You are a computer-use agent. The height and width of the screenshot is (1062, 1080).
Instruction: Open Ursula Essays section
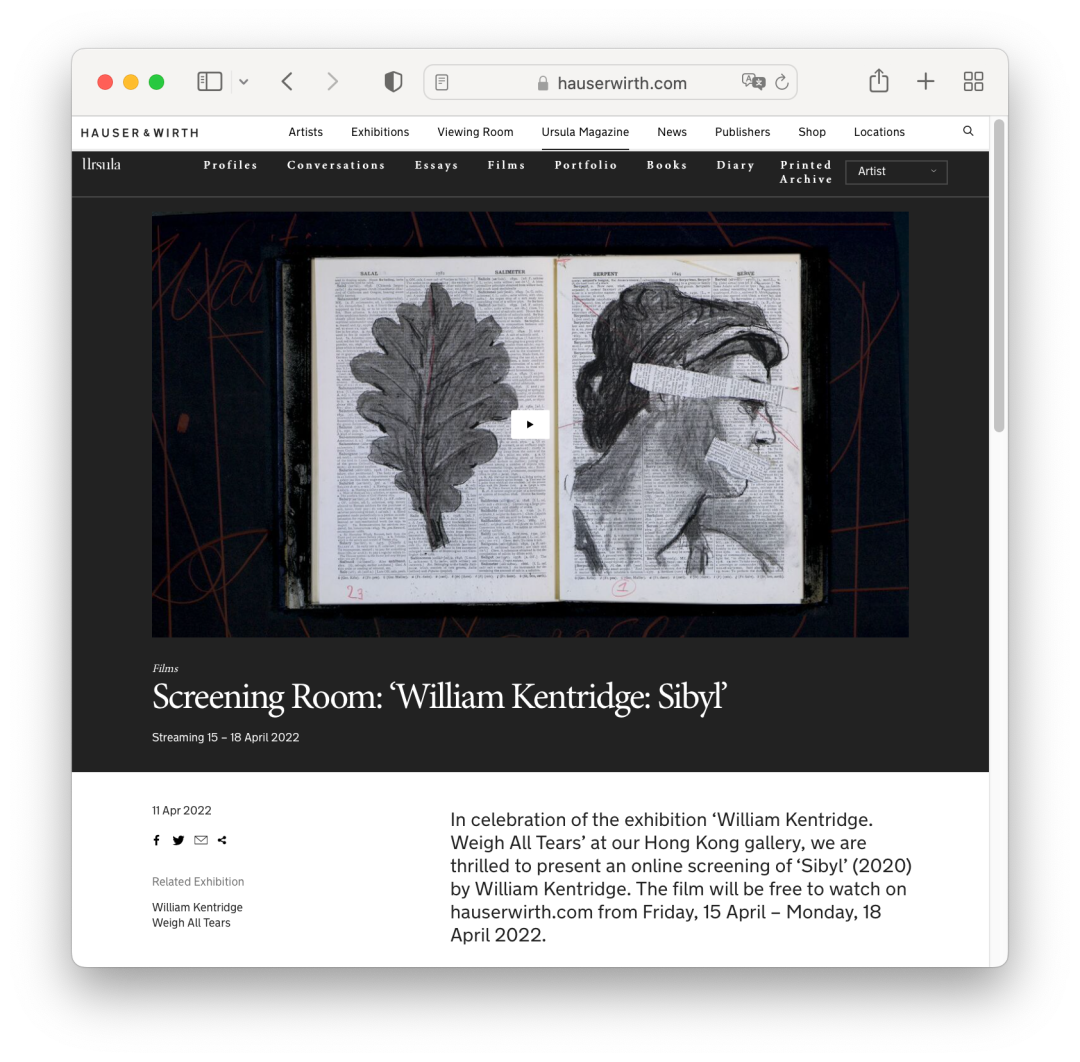[x=436, y=165]
